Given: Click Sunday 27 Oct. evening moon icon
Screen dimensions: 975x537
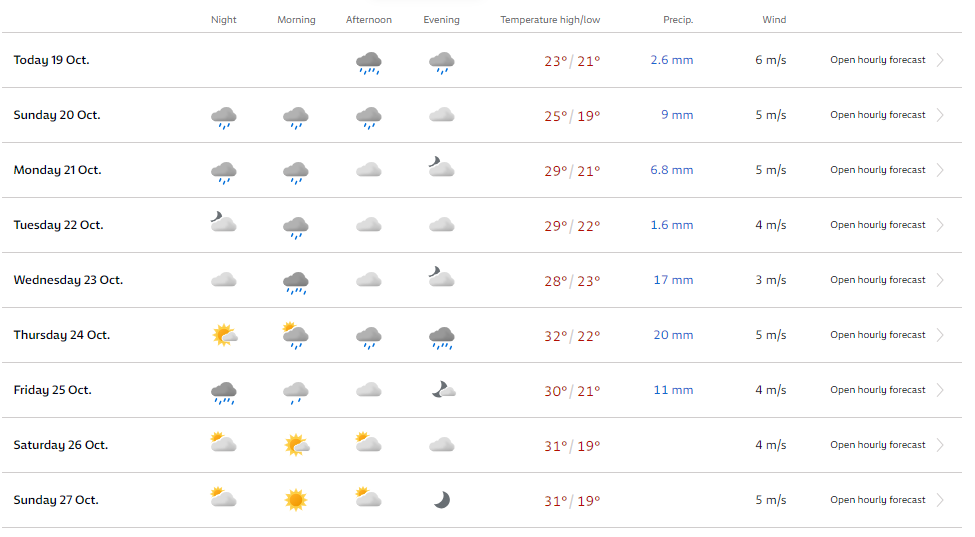Looking at the screenshot, I should (x=441, y=500).
